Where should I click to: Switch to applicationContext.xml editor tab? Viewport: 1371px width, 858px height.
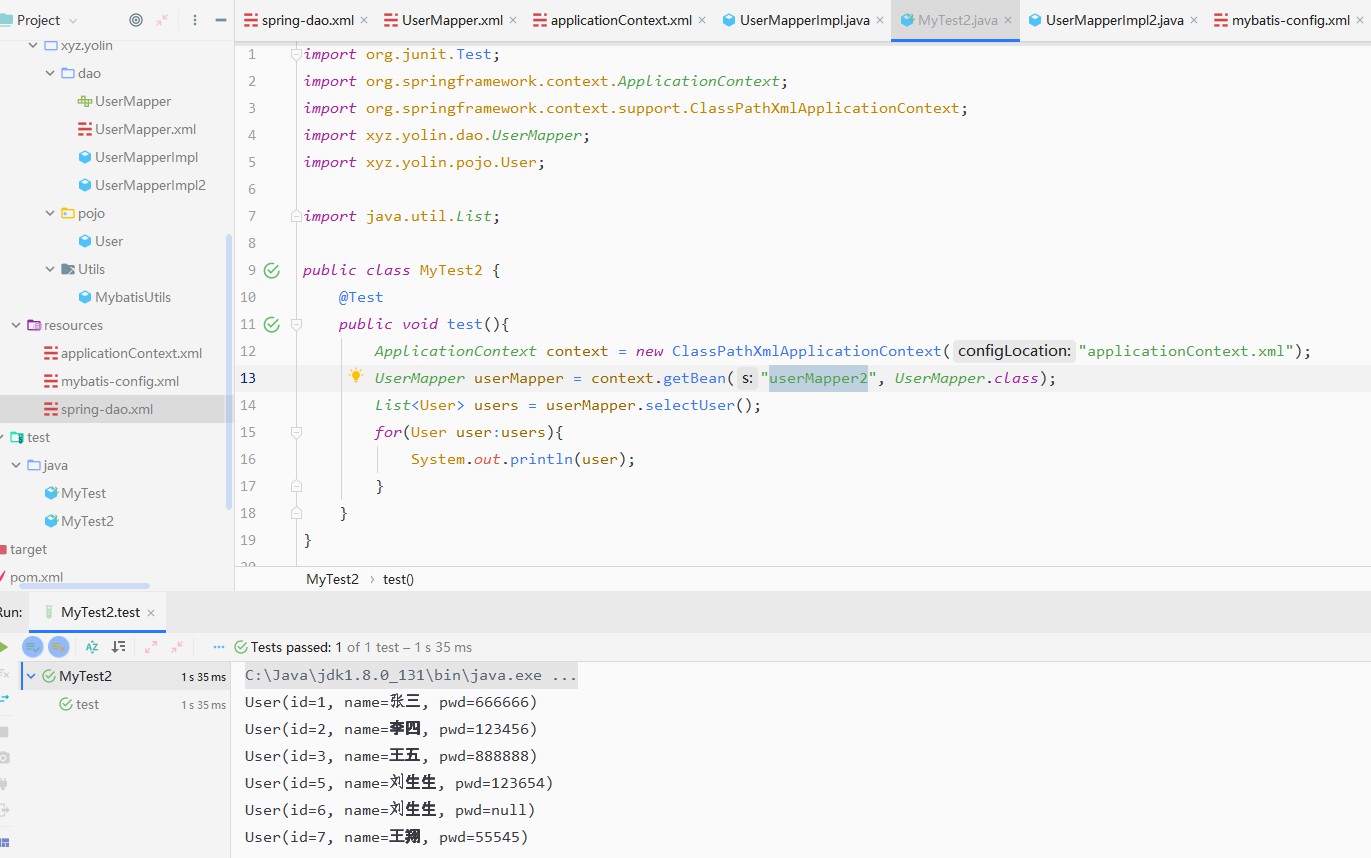pyautogui.click(x=620, y=20)
